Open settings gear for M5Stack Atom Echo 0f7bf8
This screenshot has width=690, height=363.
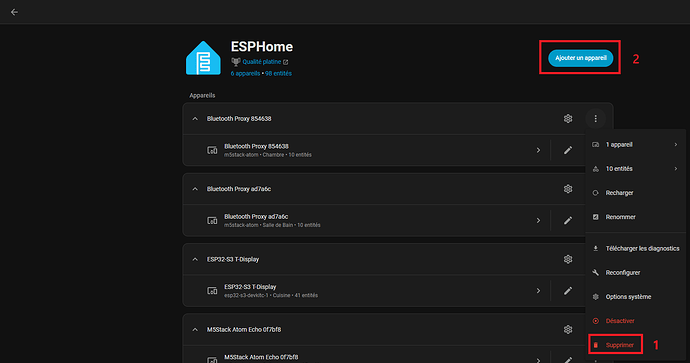[x=568, y=329]
